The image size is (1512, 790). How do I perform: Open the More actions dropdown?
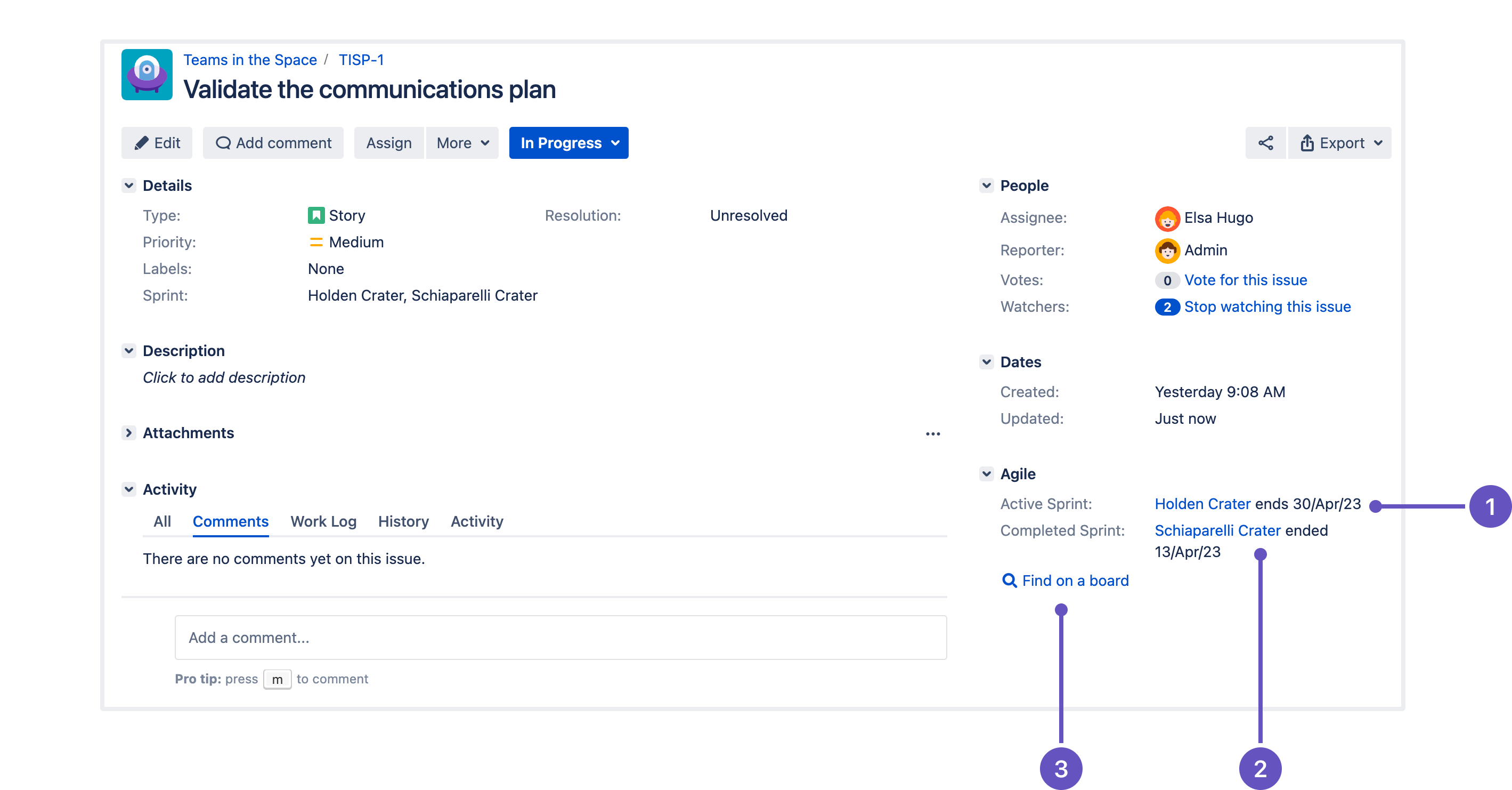pos(462,143)
